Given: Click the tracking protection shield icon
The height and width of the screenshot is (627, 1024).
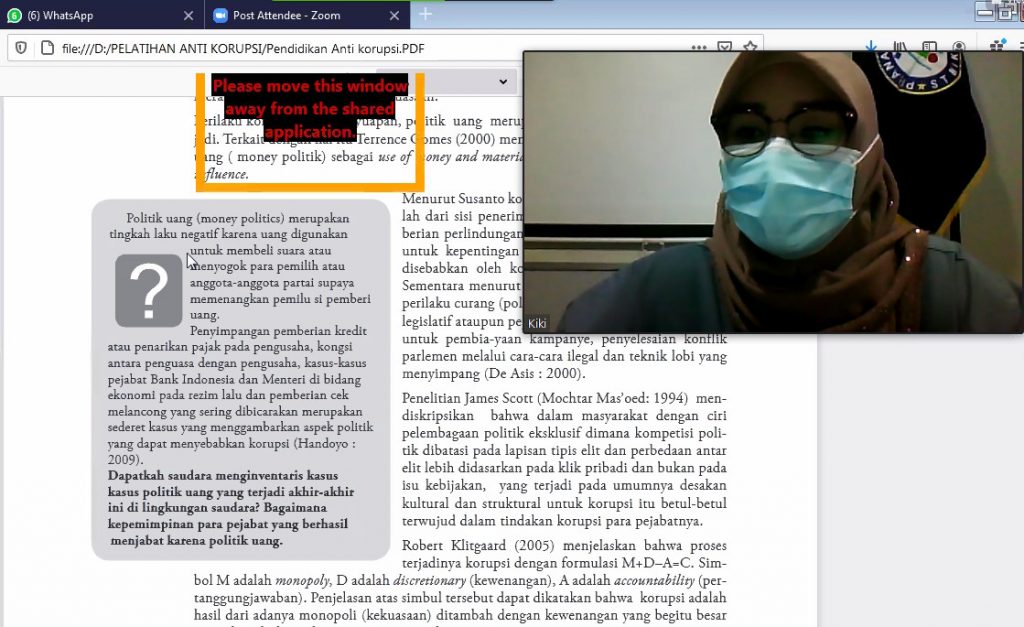Looking at the screenshot, I should point(21,48).
